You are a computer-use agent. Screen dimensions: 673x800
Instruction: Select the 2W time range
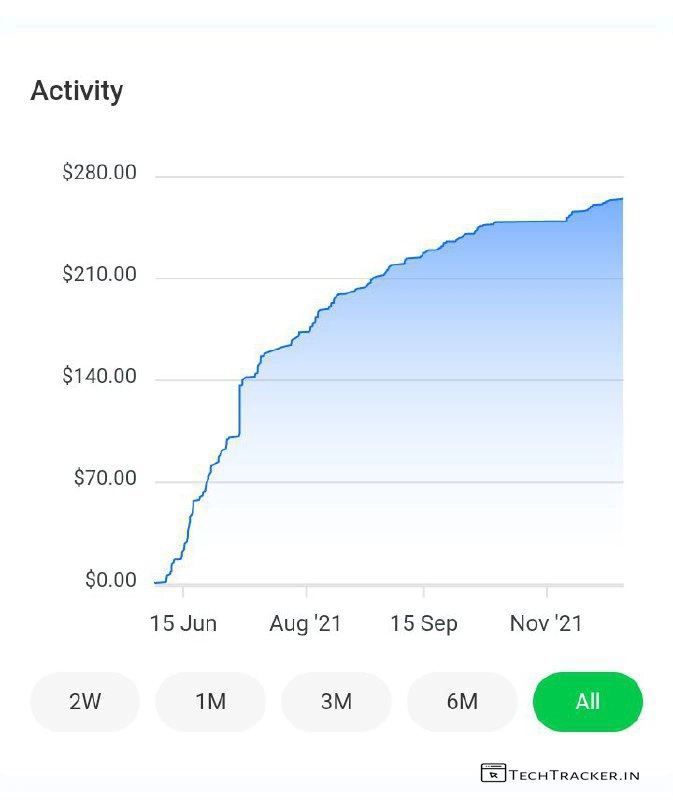pos(85,702)
